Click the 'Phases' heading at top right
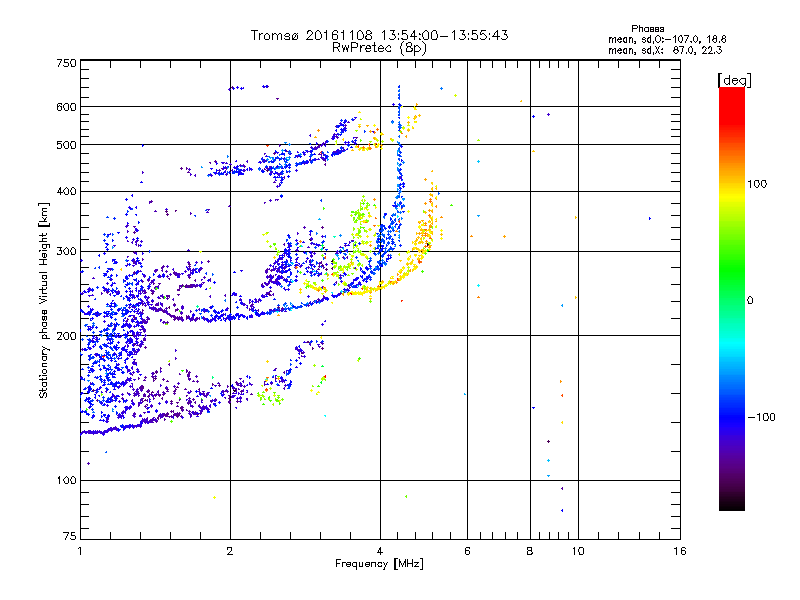Viewport: 800px width, 600px height. [x=647, y=29]
